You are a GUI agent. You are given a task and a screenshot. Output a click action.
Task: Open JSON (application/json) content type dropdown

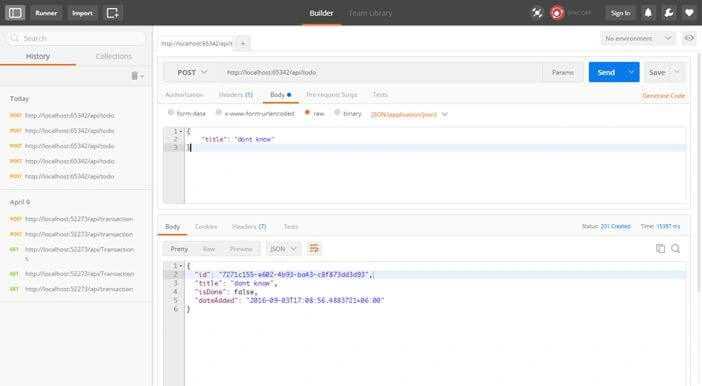tap(409, 114)
